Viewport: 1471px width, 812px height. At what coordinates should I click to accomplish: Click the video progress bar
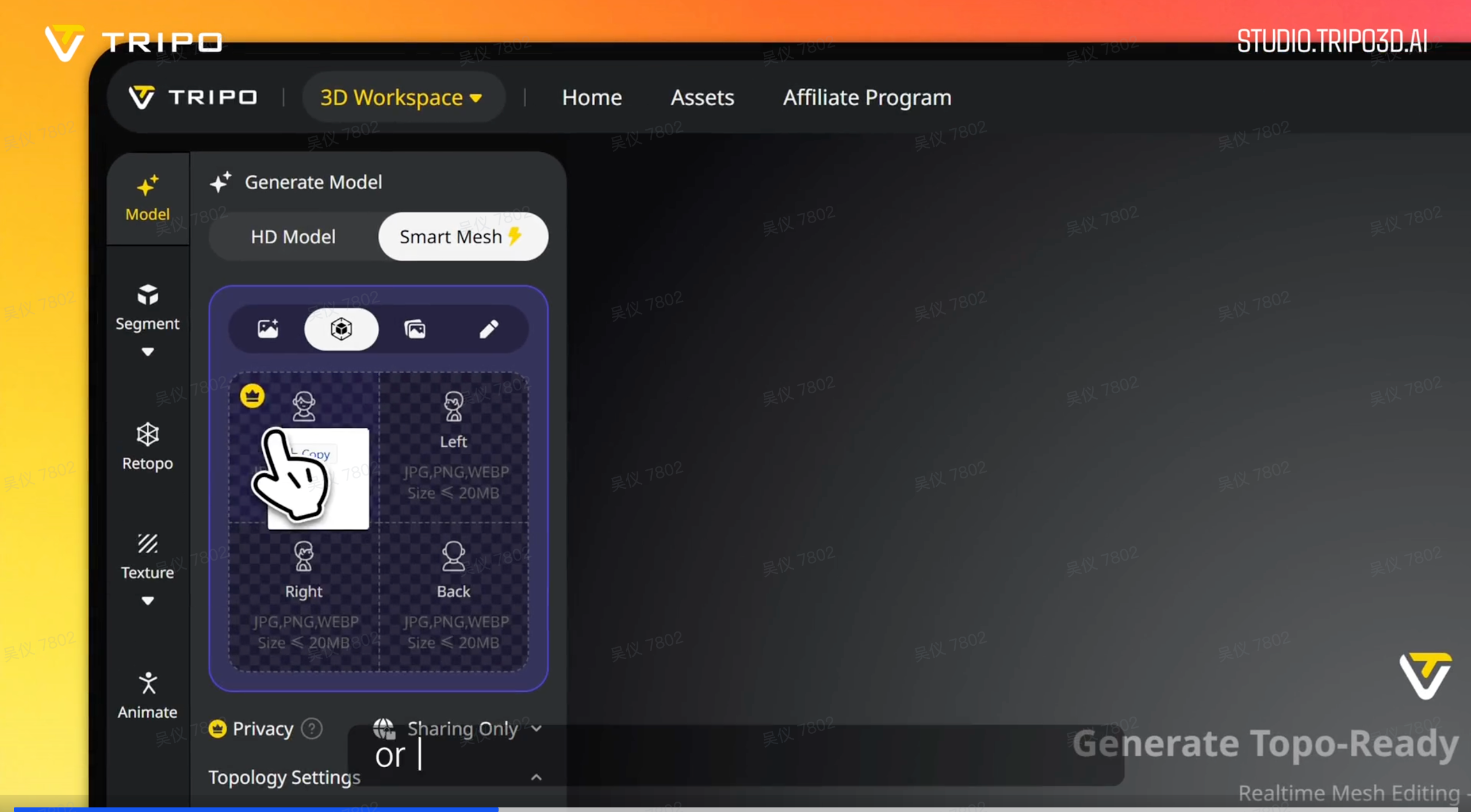(x=735, y=809)
